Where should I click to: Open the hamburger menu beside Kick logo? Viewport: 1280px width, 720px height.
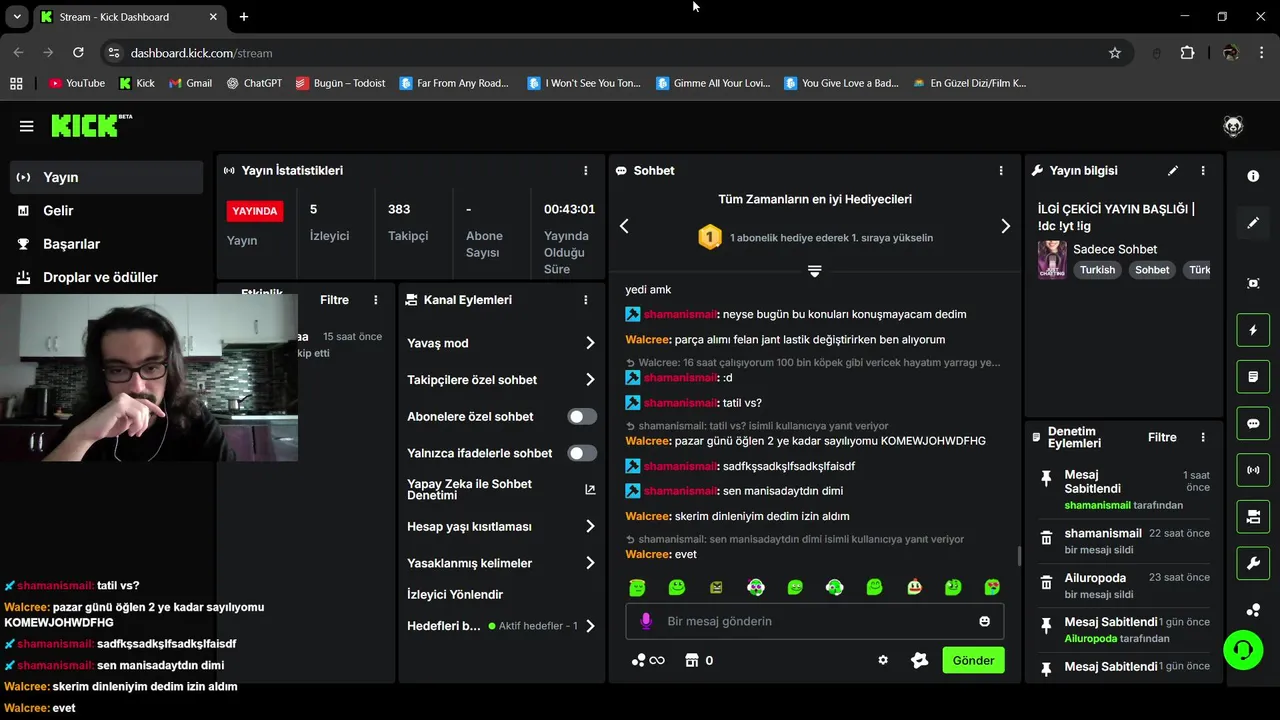point(27,126)
